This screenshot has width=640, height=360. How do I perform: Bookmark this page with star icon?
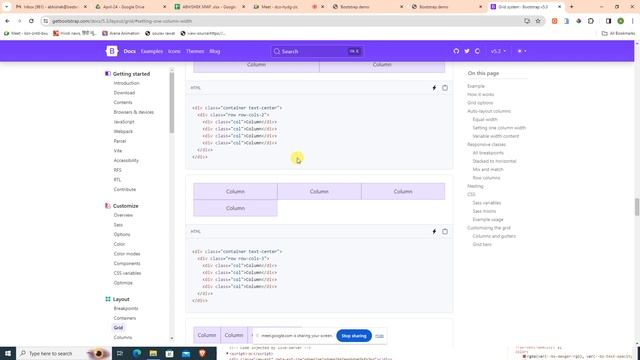(x=538, y=21)
